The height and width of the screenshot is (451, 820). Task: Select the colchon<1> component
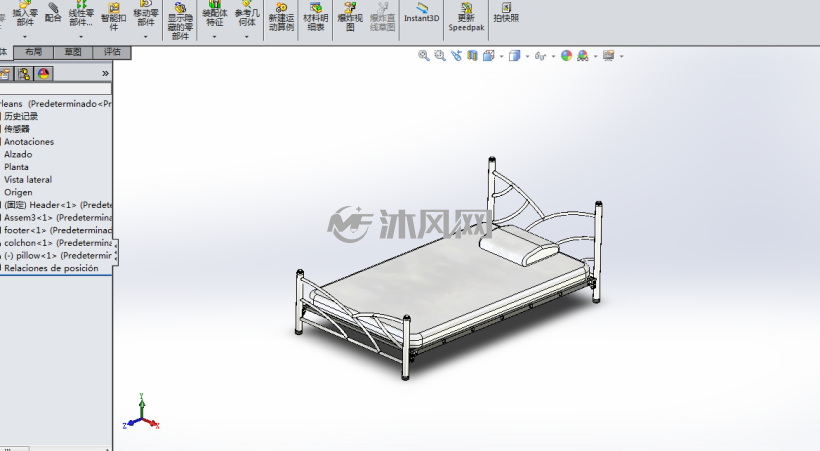pos(56,243)
